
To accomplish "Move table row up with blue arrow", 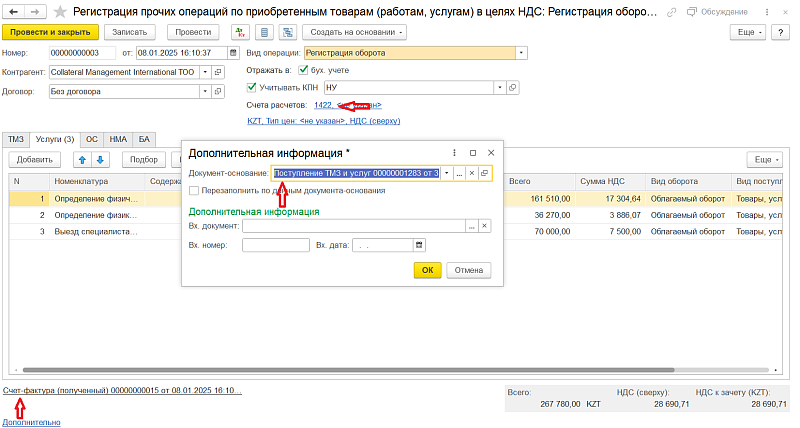I will coord(82,160).
